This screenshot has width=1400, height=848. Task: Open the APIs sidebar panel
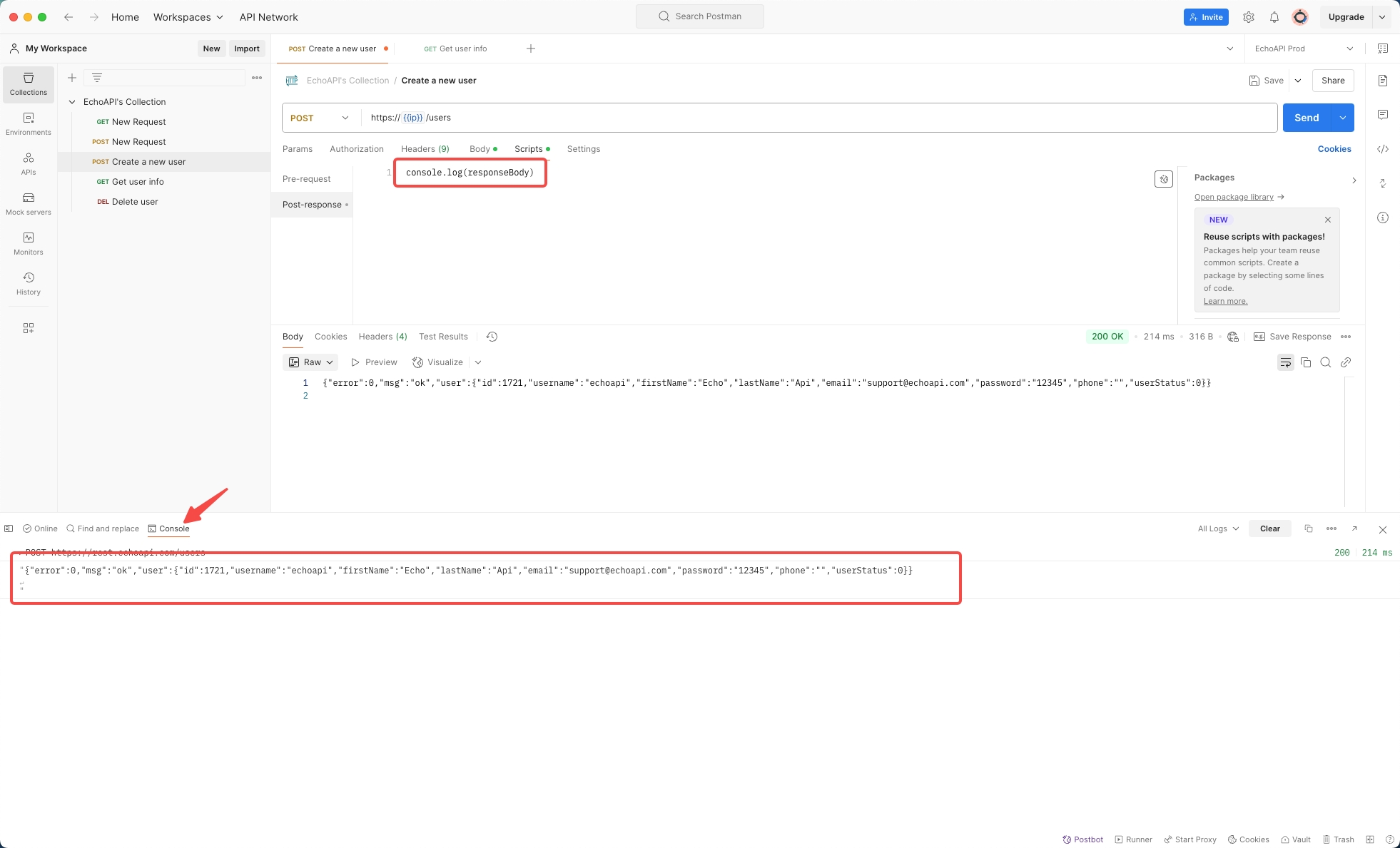(x=29, y=164)
